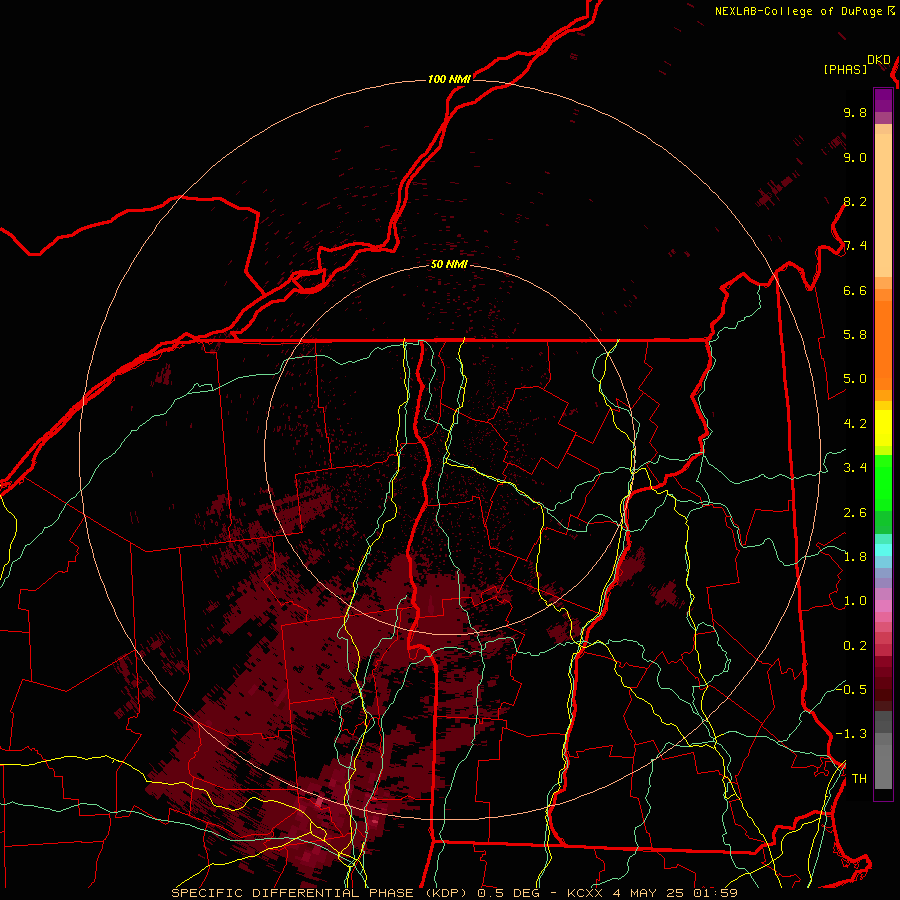900x900 pixels.
Task: Click the 50 NMI range ring label
Action: 449,265
